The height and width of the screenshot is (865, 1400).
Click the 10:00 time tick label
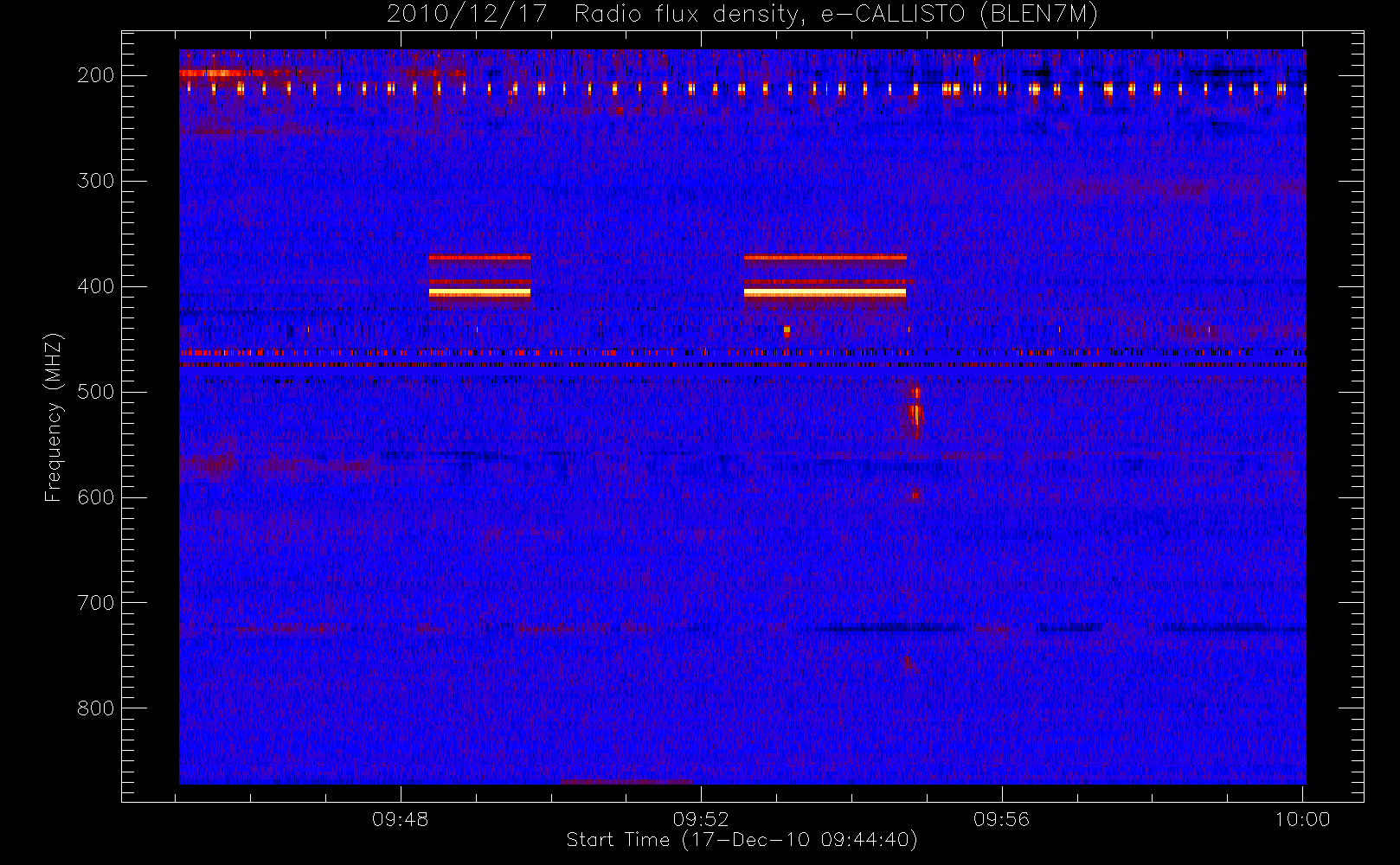coord(1303,819)
